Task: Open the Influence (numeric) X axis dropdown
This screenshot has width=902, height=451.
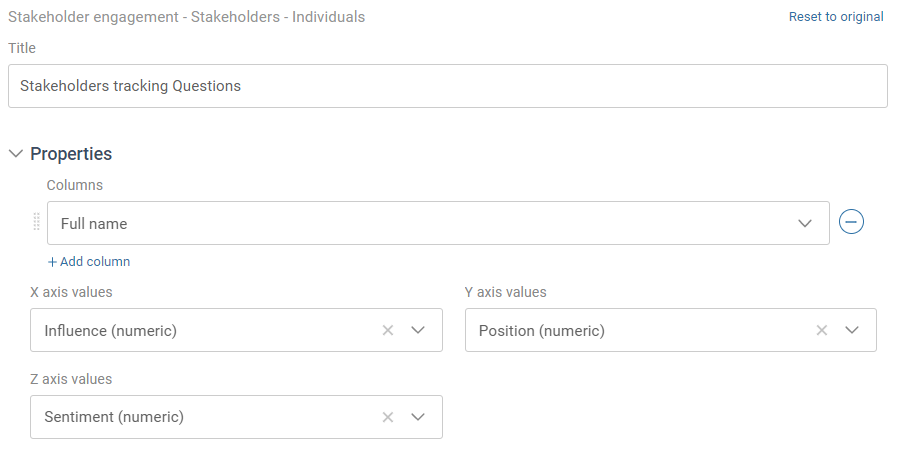Action: tap(236, 330)
